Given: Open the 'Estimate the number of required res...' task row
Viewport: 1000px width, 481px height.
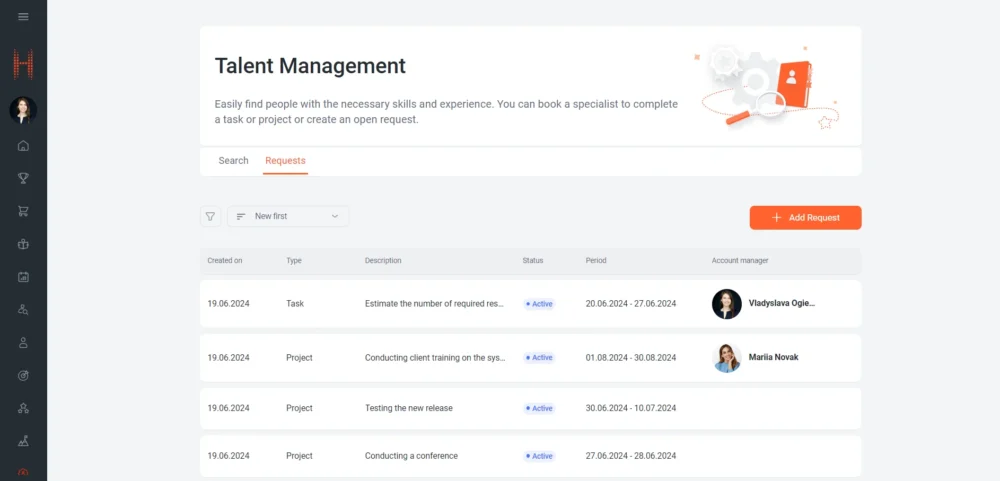Looking at the screenshot, I should 434,304.
